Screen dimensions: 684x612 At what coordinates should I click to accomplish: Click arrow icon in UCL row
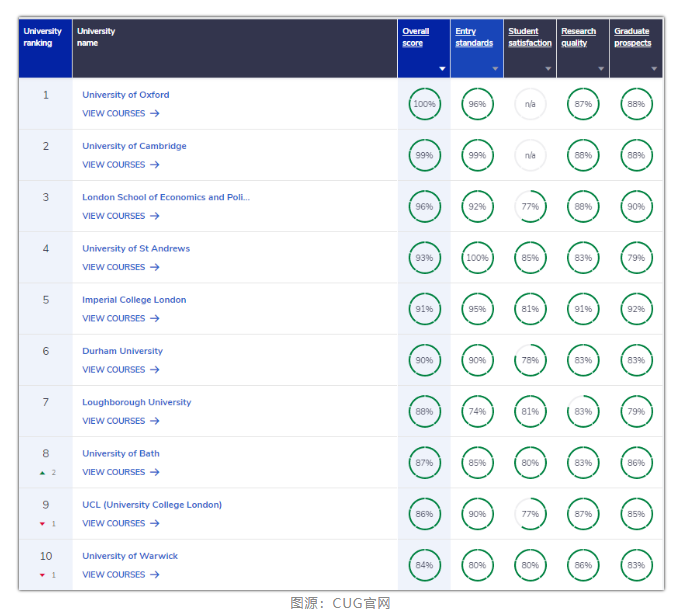coord(154,523)
